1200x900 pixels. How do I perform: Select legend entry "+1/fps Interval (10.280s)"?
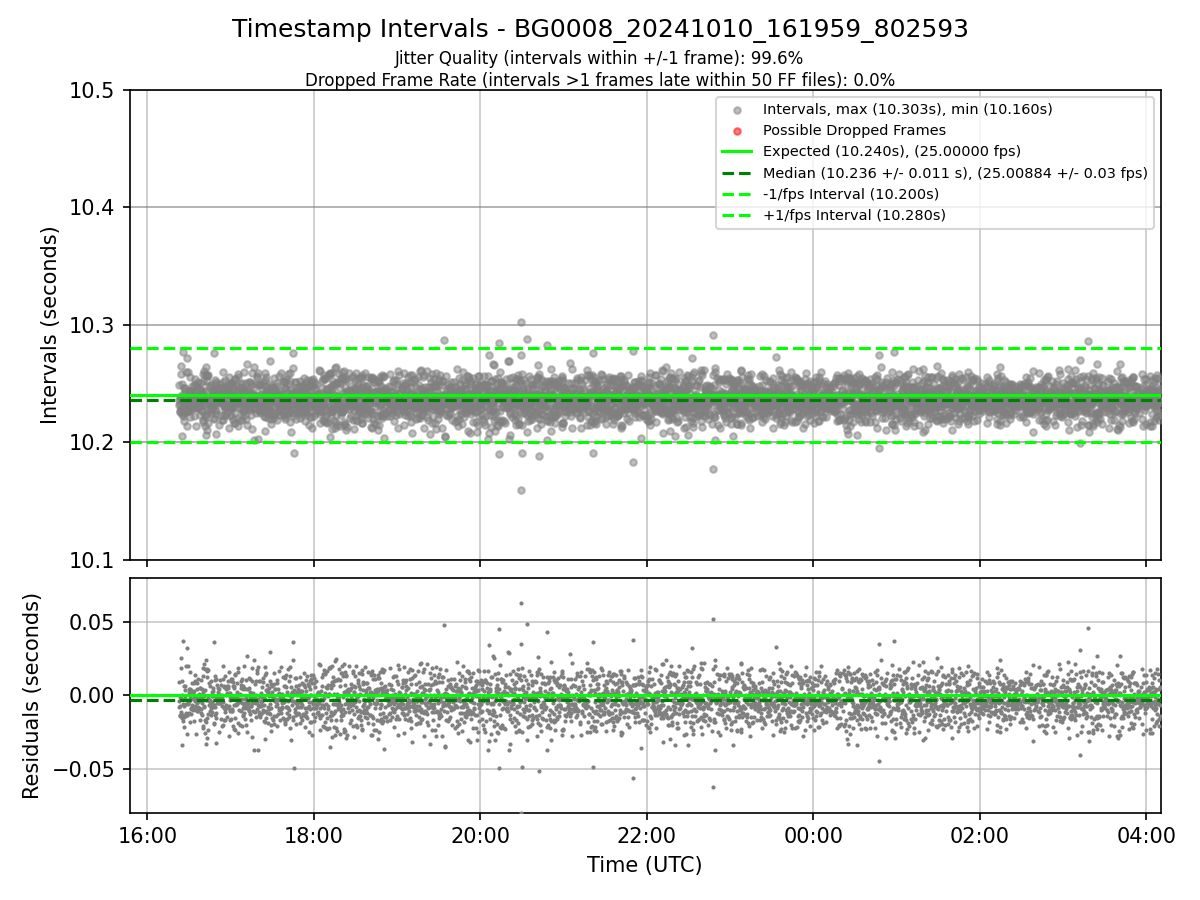coord(854,215)
